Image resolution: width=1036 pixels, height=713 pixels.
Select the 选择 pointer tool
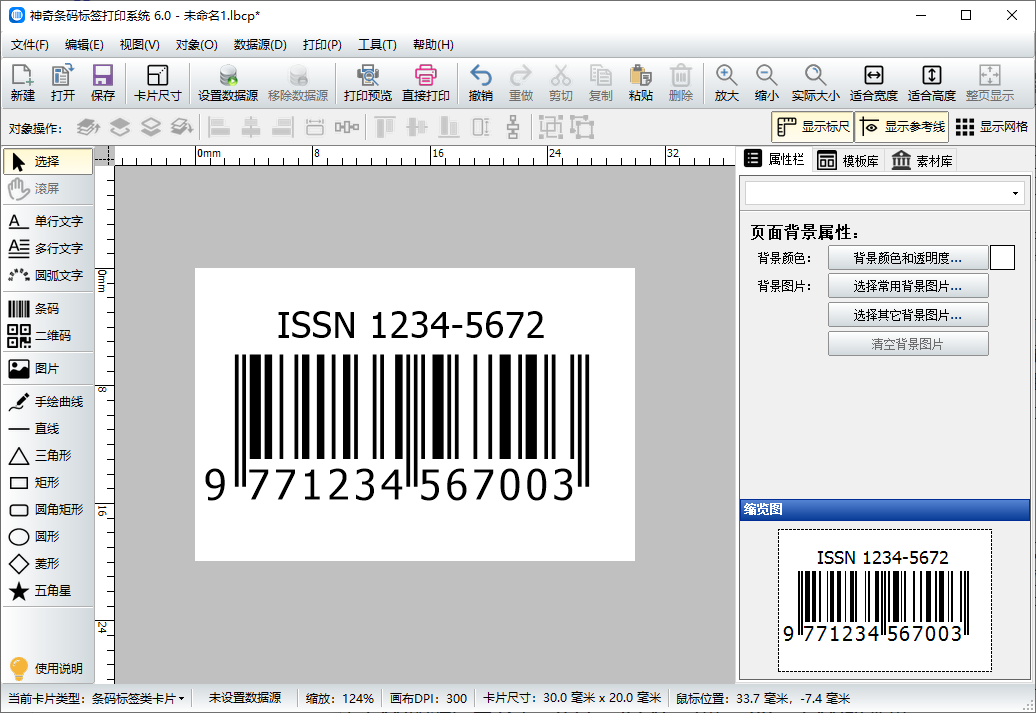coord(48,161)
